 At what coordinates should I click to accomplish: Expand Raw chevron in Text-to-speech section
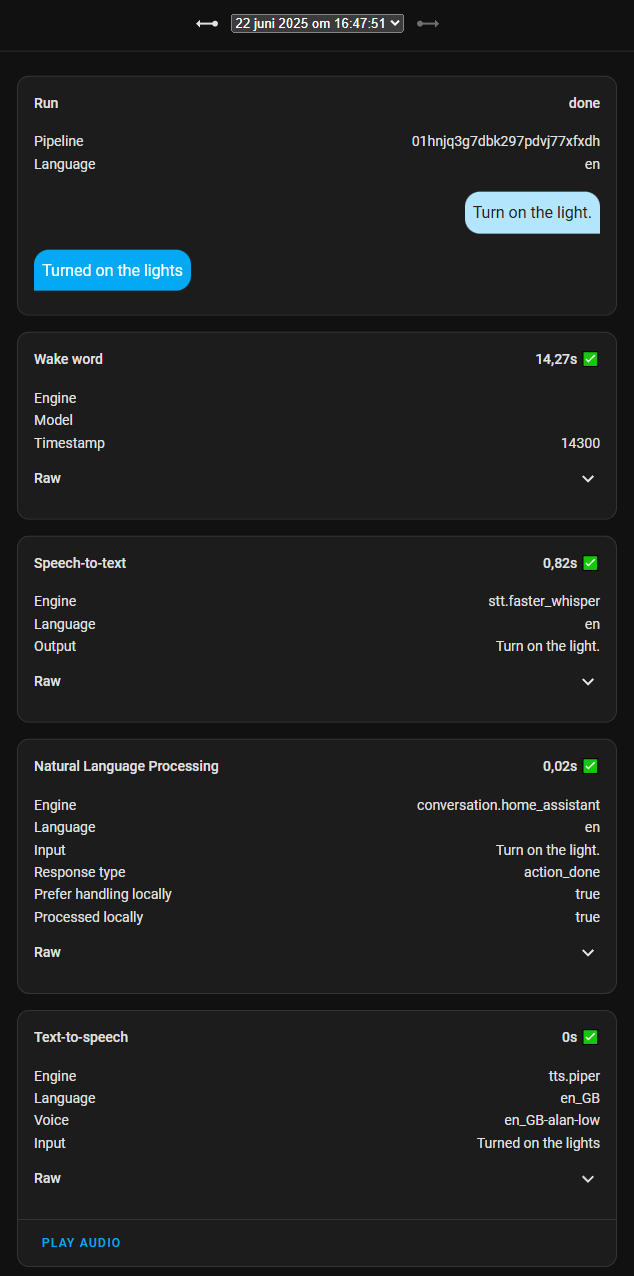point(588,1179)
